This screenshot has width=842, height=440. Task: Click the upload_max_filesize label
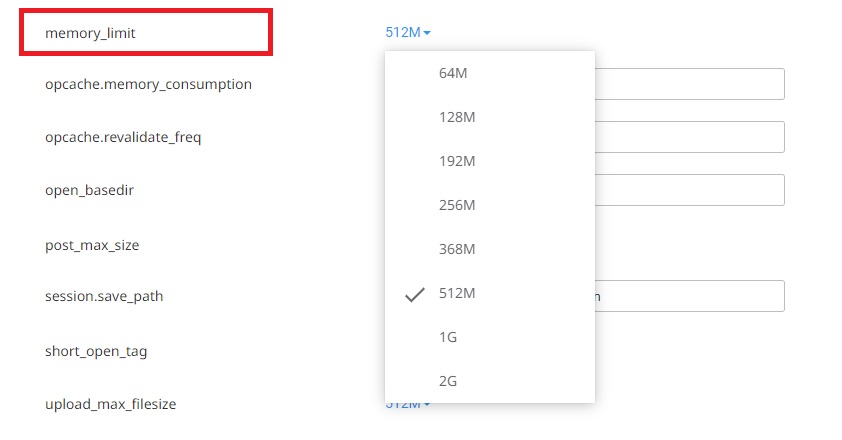coord(111,405)
